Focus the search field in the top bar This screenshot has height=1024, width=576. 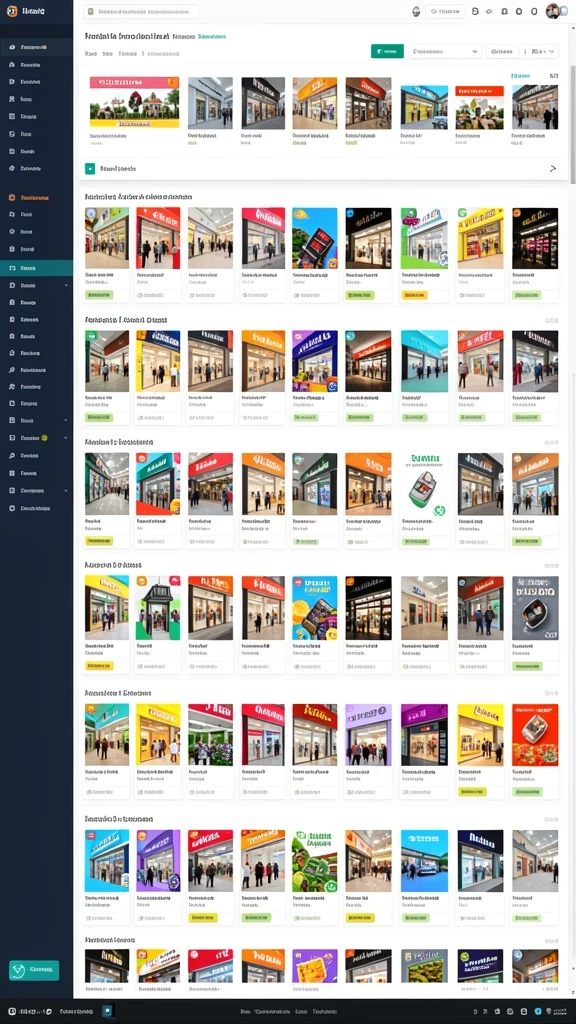coord(141,12)
